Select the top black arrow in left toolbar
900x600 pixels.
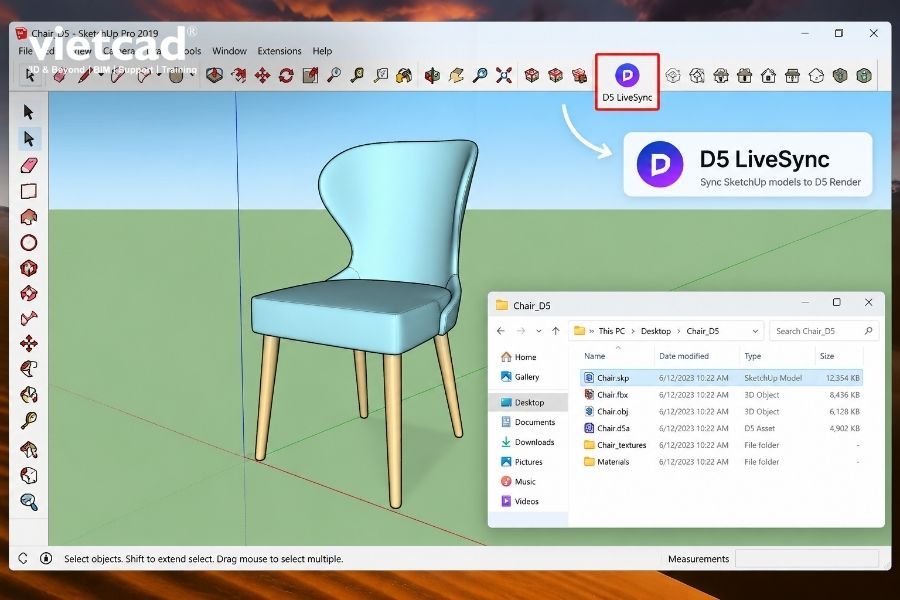tap(28, 112)
